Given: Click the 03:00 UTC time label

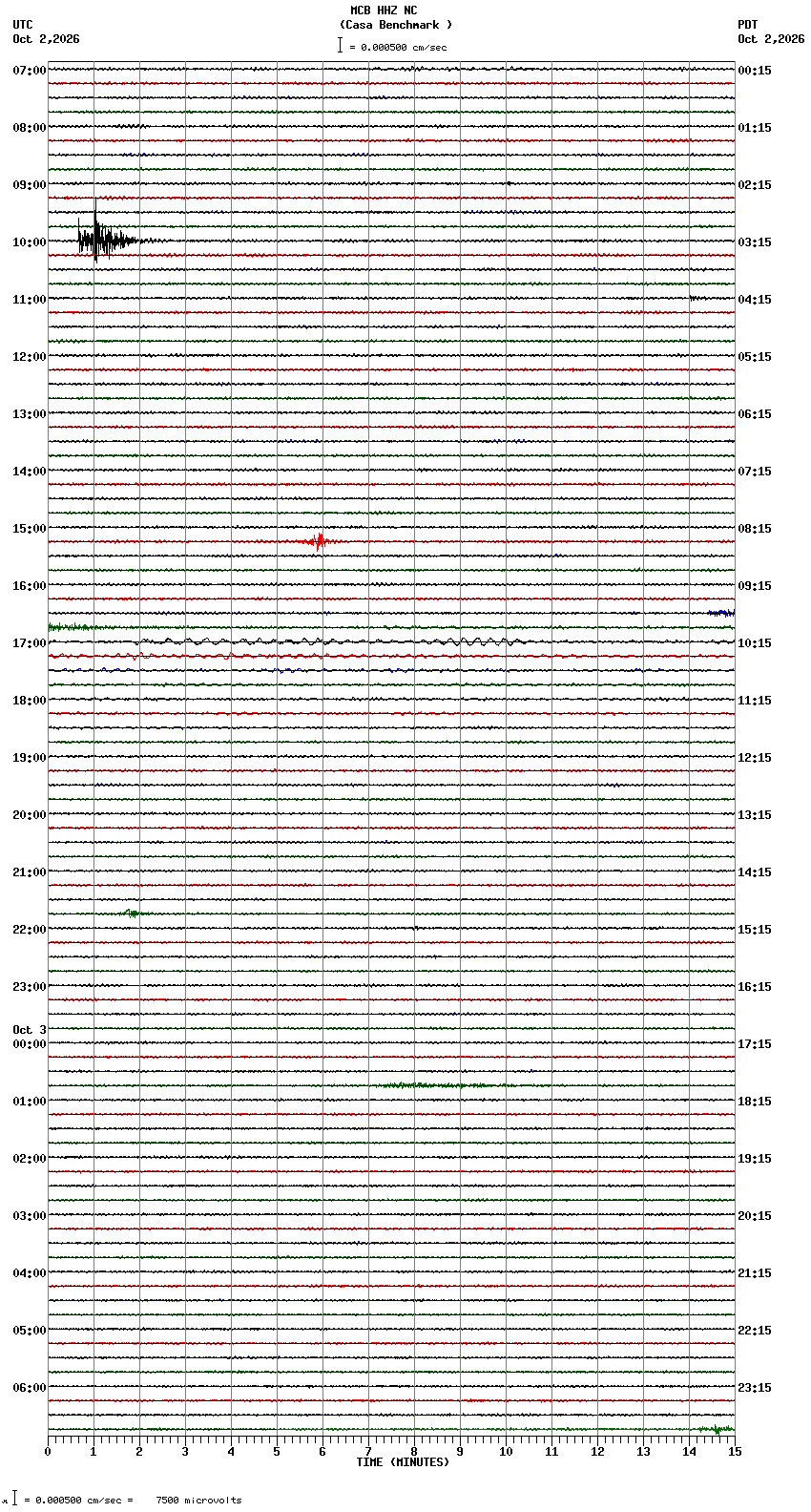Looking at the screenshot, I should pyautogui.click(x=30, y=1216).
